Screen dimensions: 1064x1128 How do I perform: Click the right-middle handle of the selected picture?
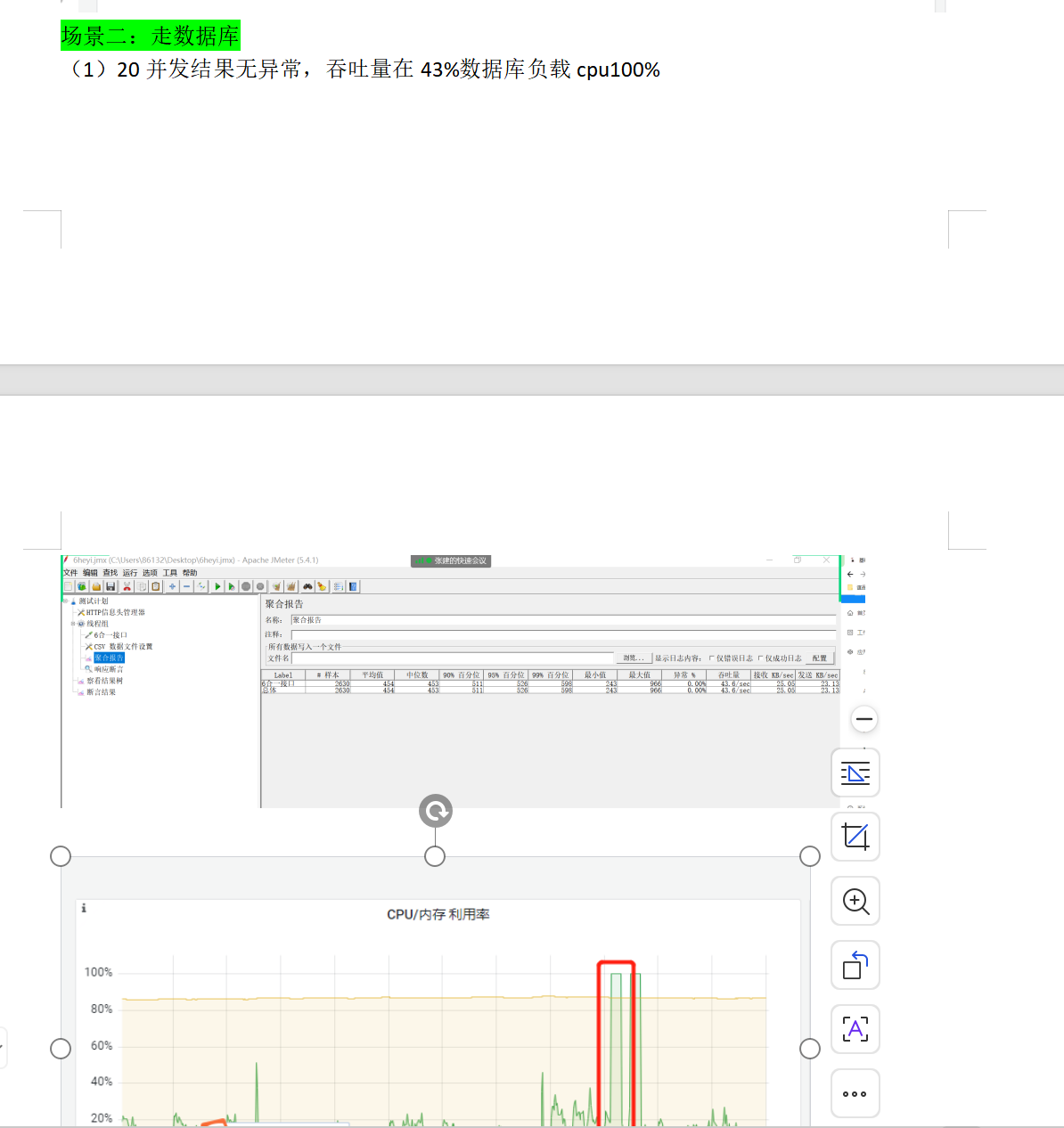[x=810, y=1049]
